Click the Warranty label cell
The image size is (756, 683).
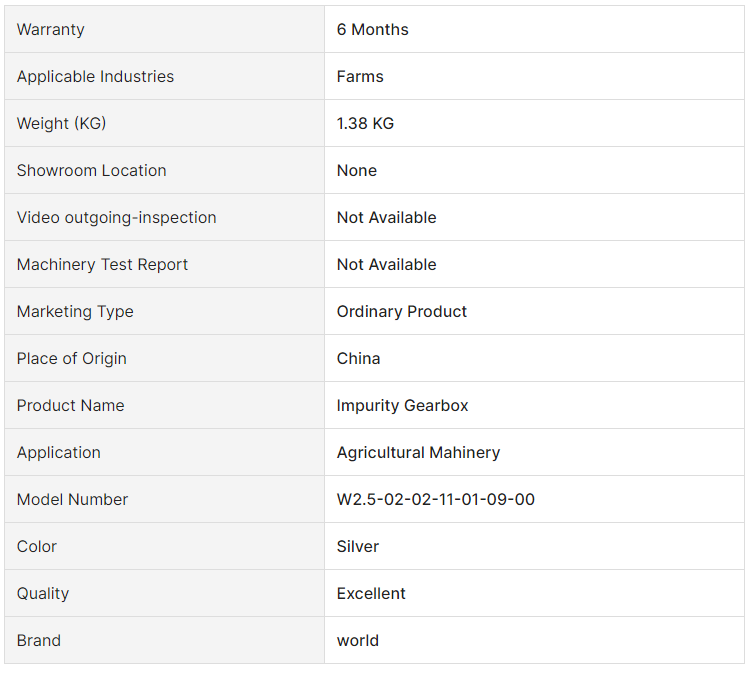coord(51,30)
